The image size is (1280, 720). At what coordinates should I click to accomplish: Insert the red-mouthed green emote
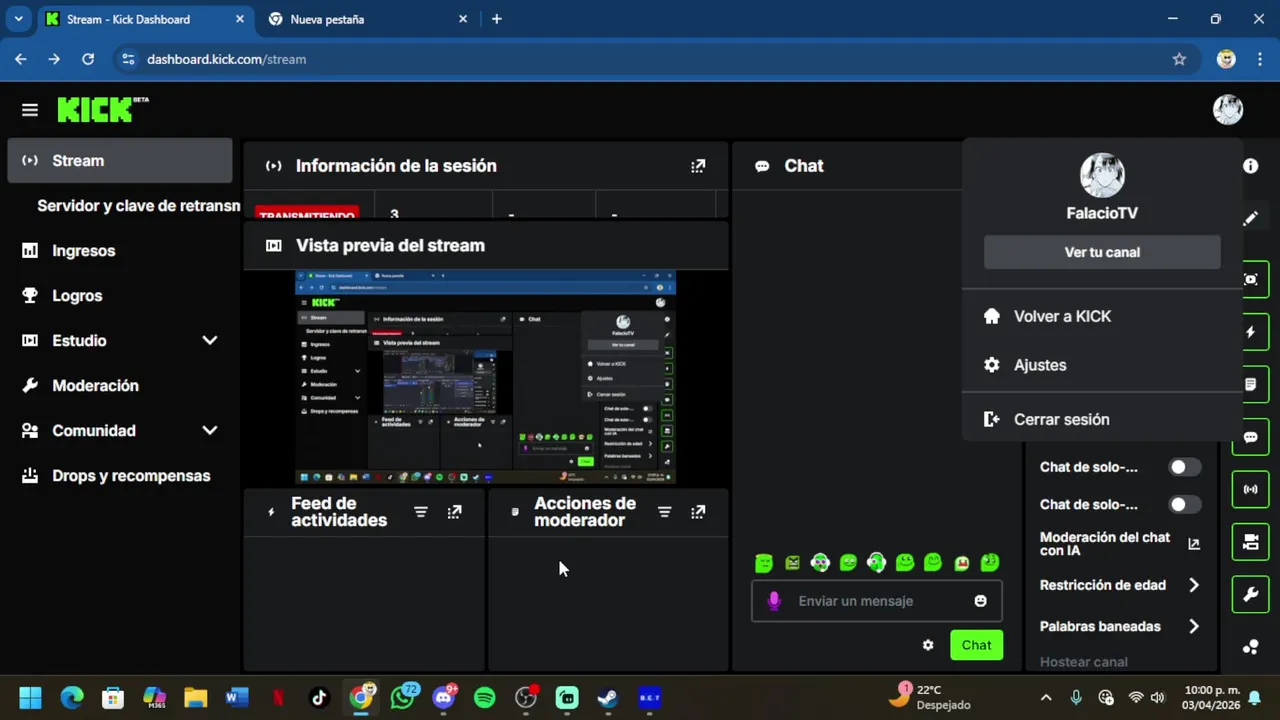(962, 563)
